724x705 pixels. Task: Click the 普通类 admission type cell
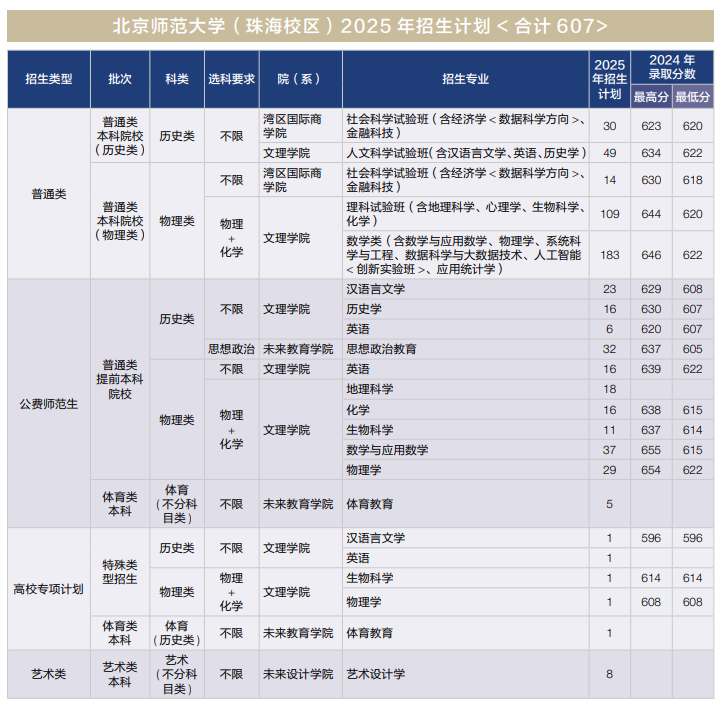coord(49,194)
